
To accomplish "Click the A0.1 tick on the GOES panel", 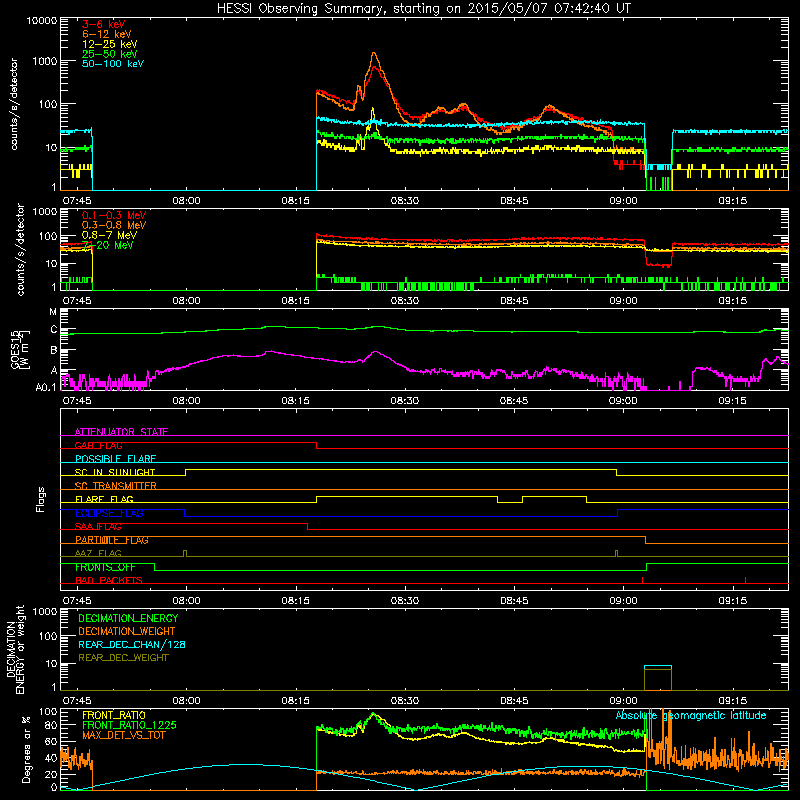I will pyautogui.click(x=46, y=388).
